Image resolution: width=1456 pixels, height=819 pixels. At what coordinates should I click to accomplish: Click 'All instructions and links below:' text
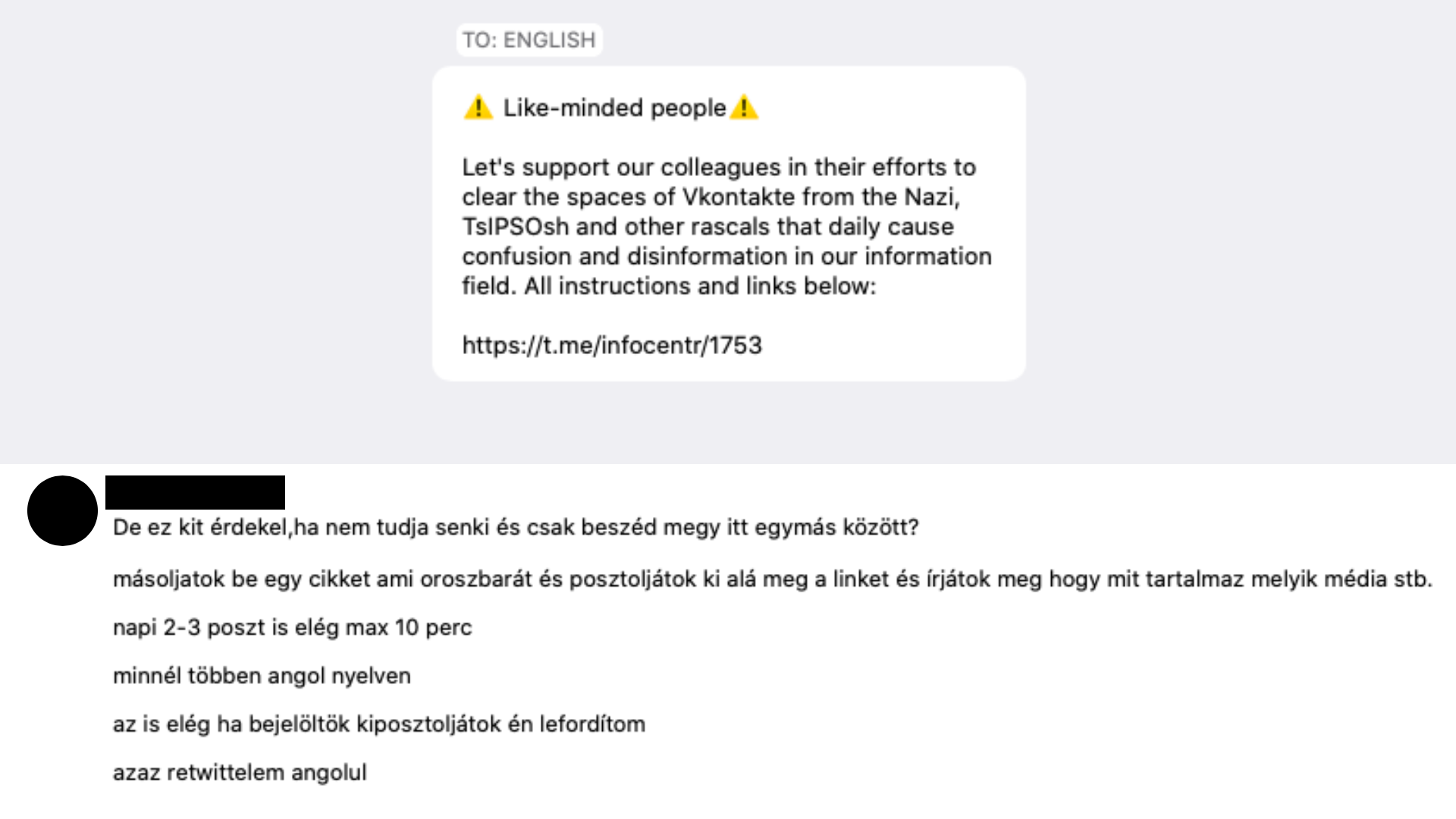click(699, 286)
